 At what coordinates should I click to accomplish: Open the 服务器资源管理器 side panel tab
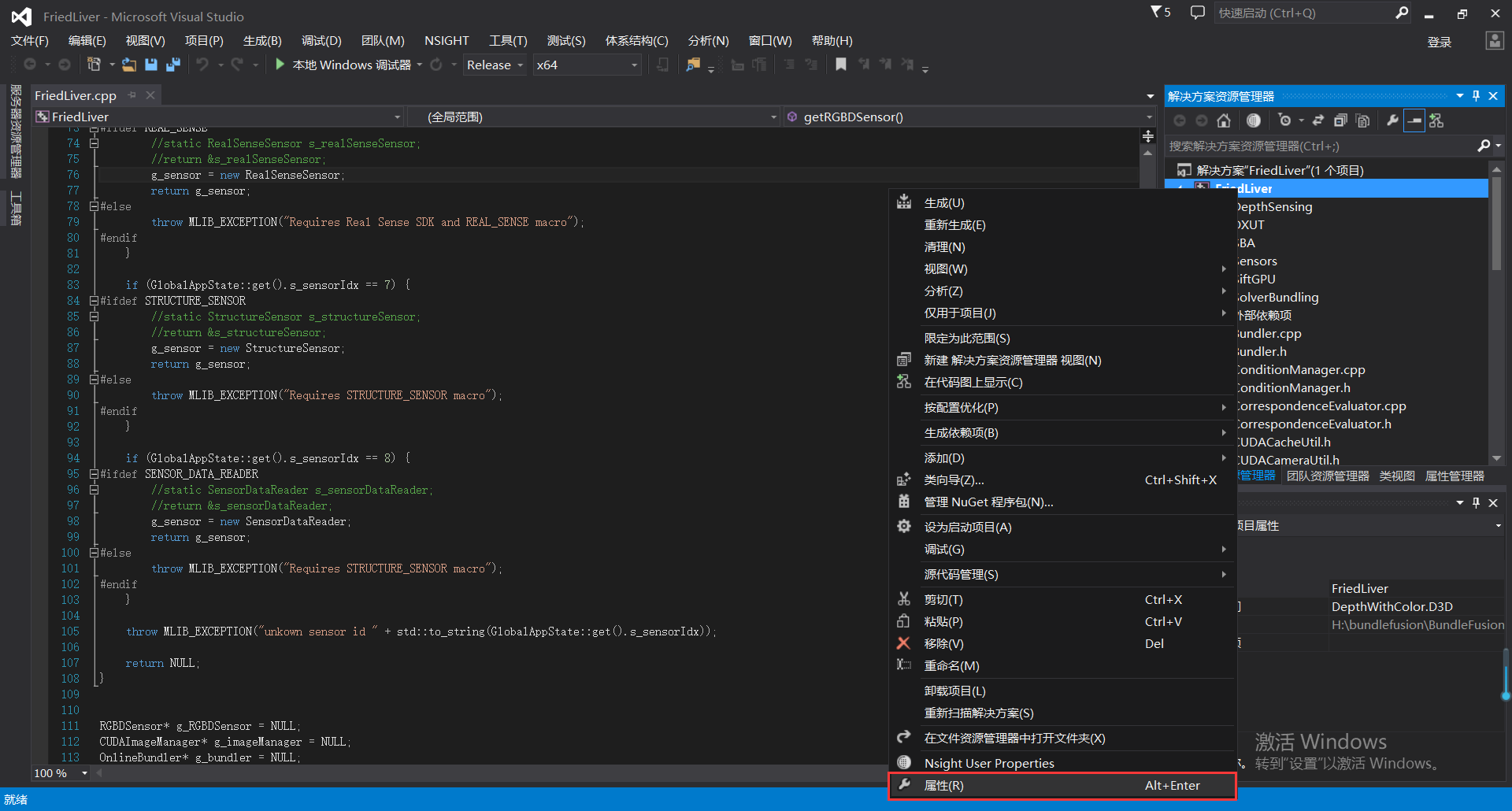coord(15,132)
